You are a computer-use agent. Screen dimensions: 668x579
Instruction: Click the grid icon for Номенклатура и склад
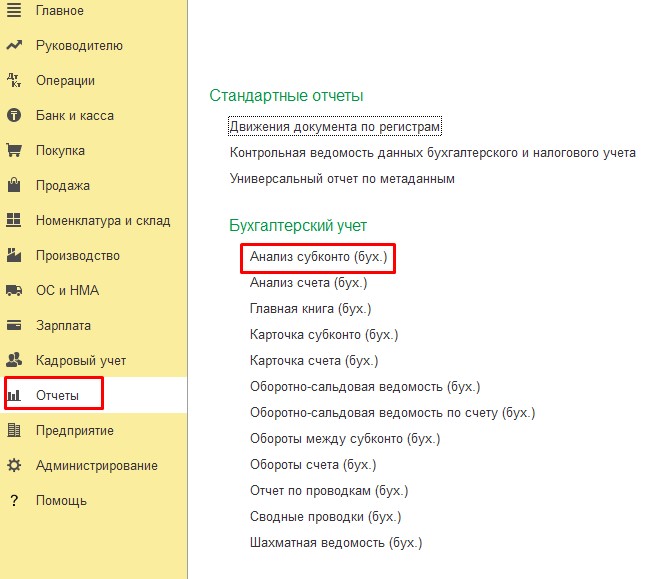tap(14, 220)
